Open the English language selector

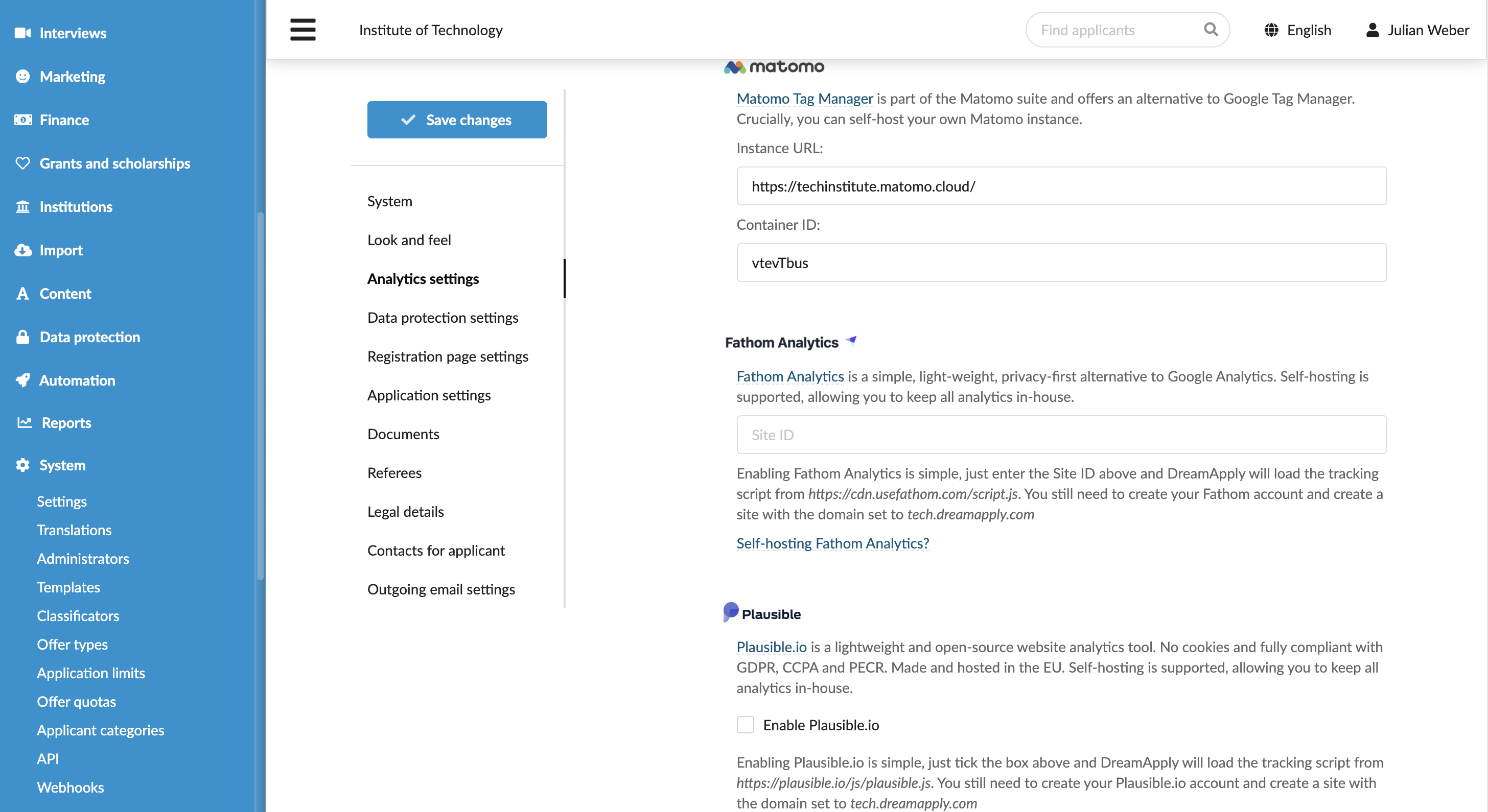(x=1297, y=30)
